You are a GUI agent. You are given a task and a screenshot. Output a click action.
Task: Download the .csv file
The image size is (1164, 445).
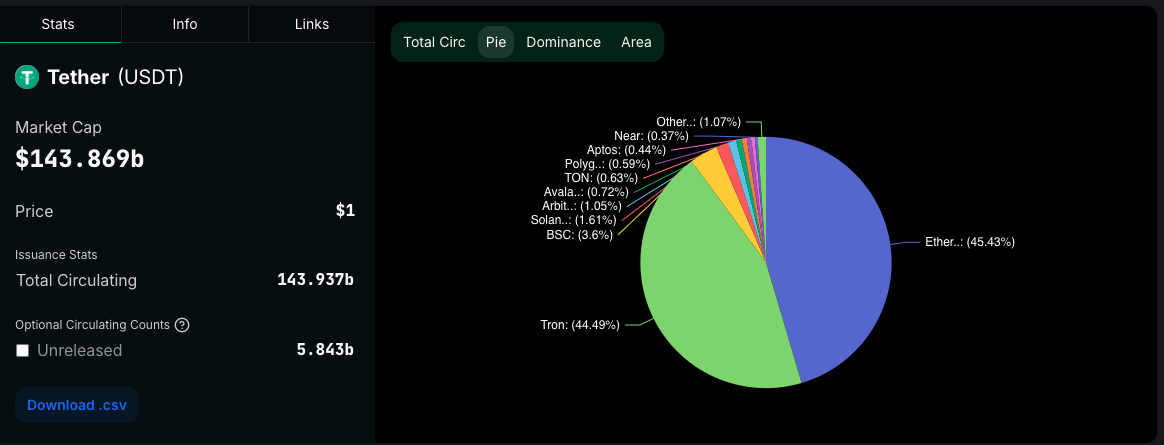[77, 405]
